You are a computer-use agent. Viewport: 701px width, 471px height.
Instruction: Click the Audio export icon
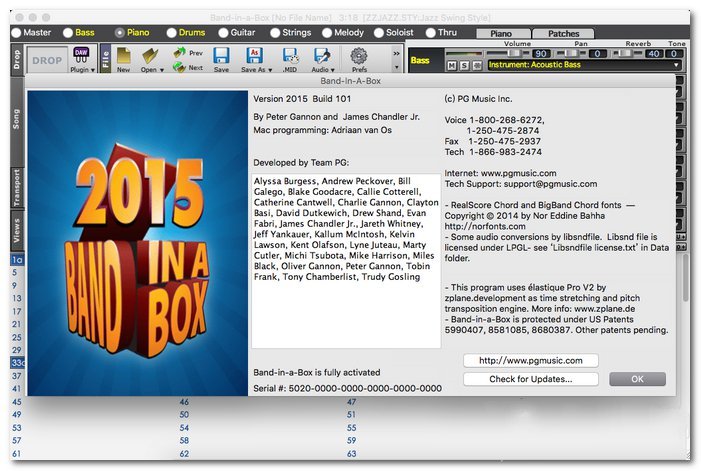point(322,56)
